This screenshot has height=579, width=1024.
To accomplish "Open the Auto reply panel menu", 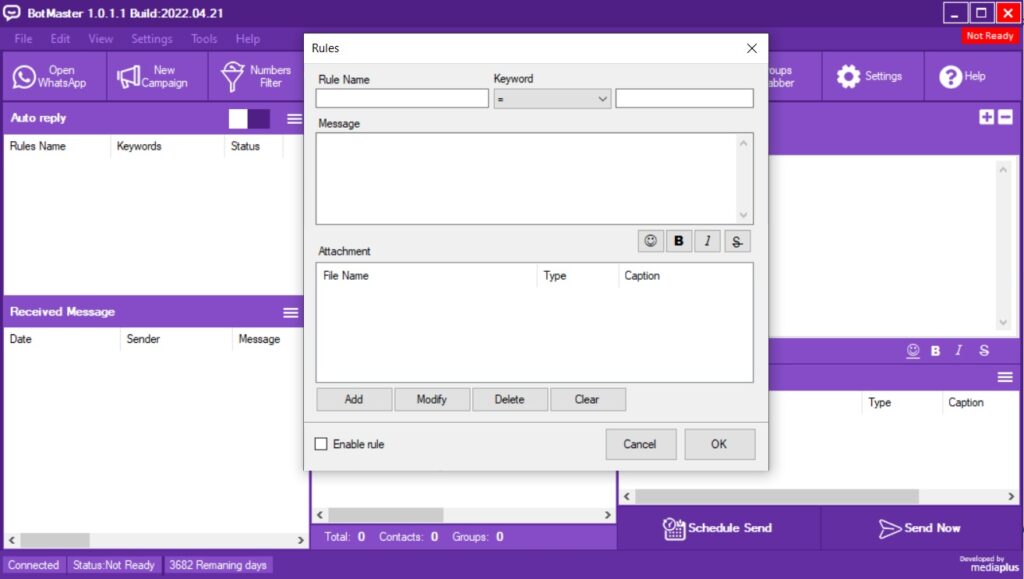I will click(x=294, y=119).
